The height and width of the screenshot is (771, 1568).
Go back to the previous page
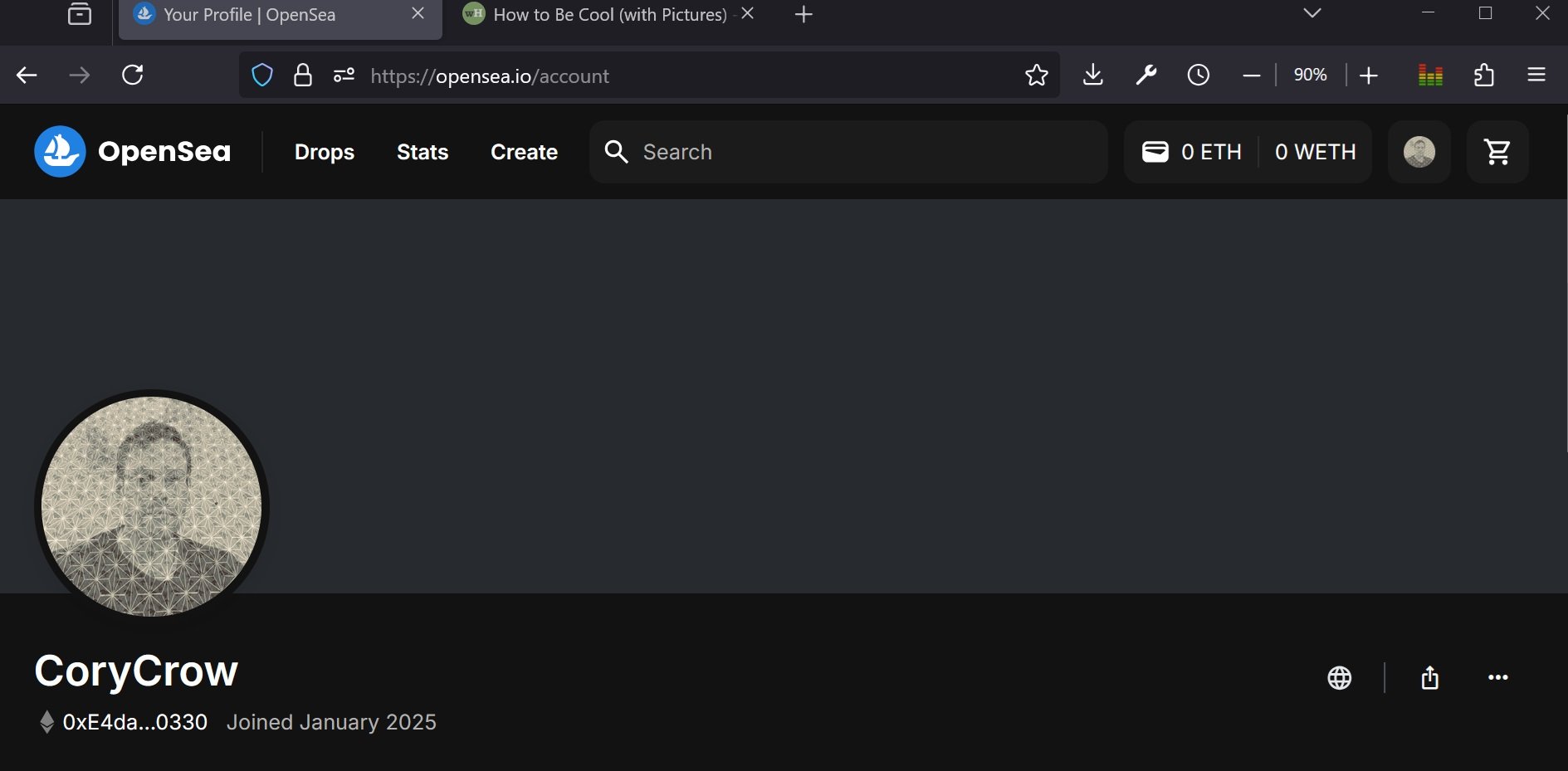27,76
